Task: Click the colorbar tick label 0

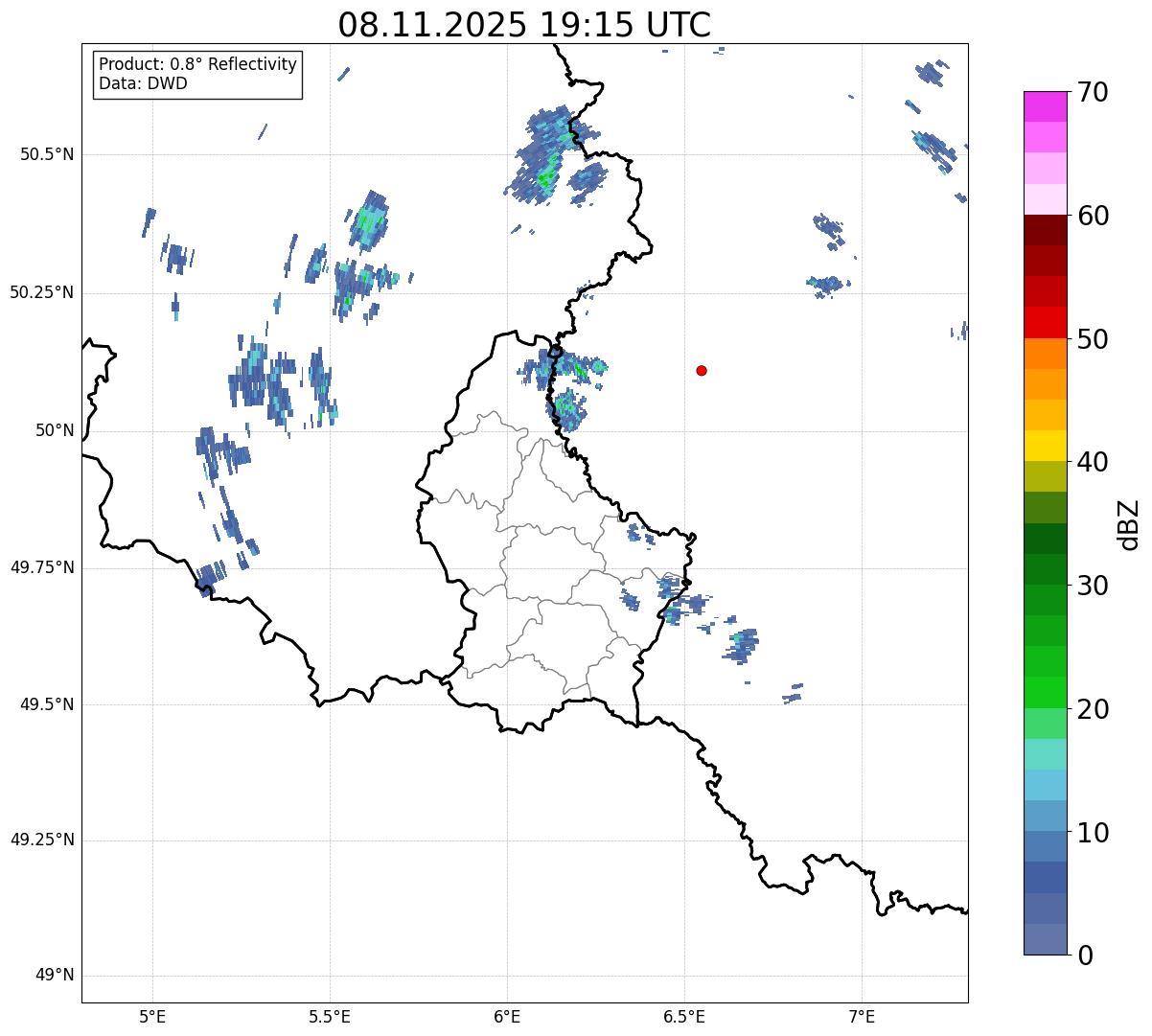Action: [x=1084, y=955]
